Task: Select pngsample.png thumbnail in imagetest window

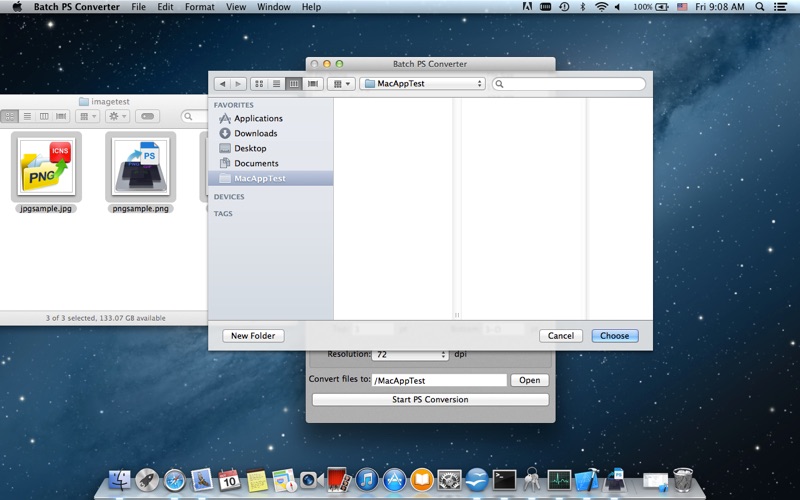Action: [140, 167]
